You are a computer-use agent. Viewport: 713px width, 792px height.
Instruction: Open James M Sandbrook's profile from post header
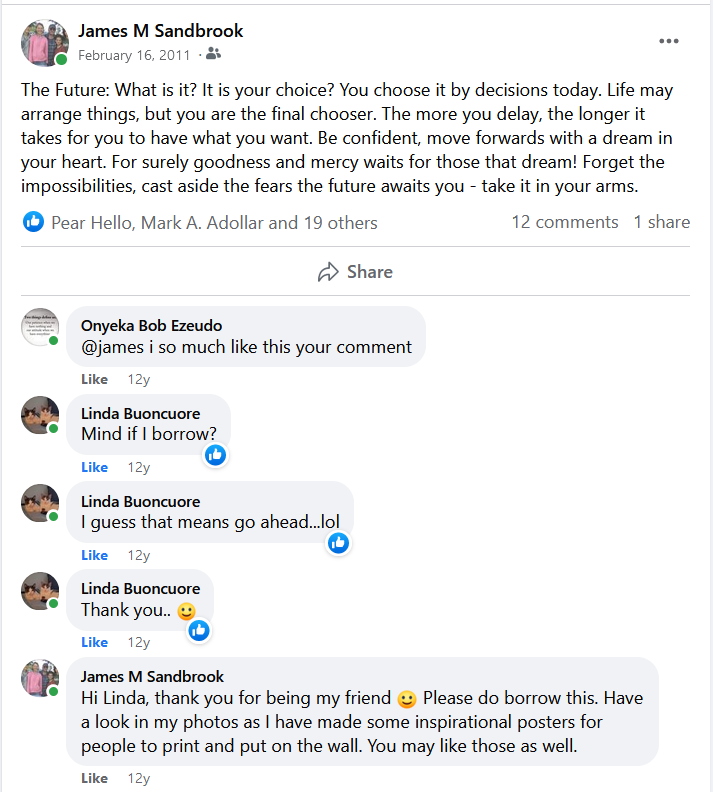160,31
